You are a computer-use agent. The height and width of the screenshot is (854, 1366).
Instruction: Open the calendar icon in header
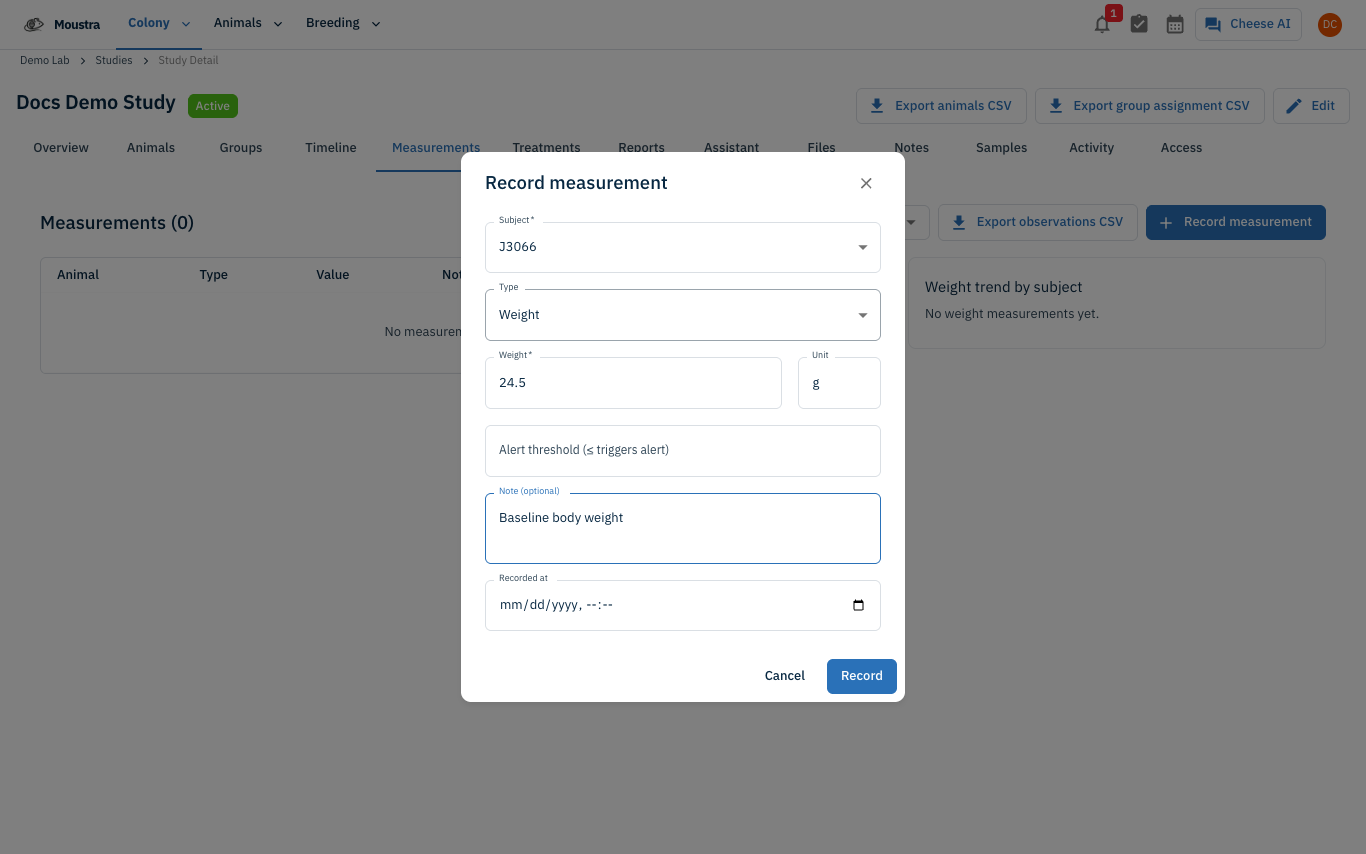pyautogui.click(x=1175, y=24)
